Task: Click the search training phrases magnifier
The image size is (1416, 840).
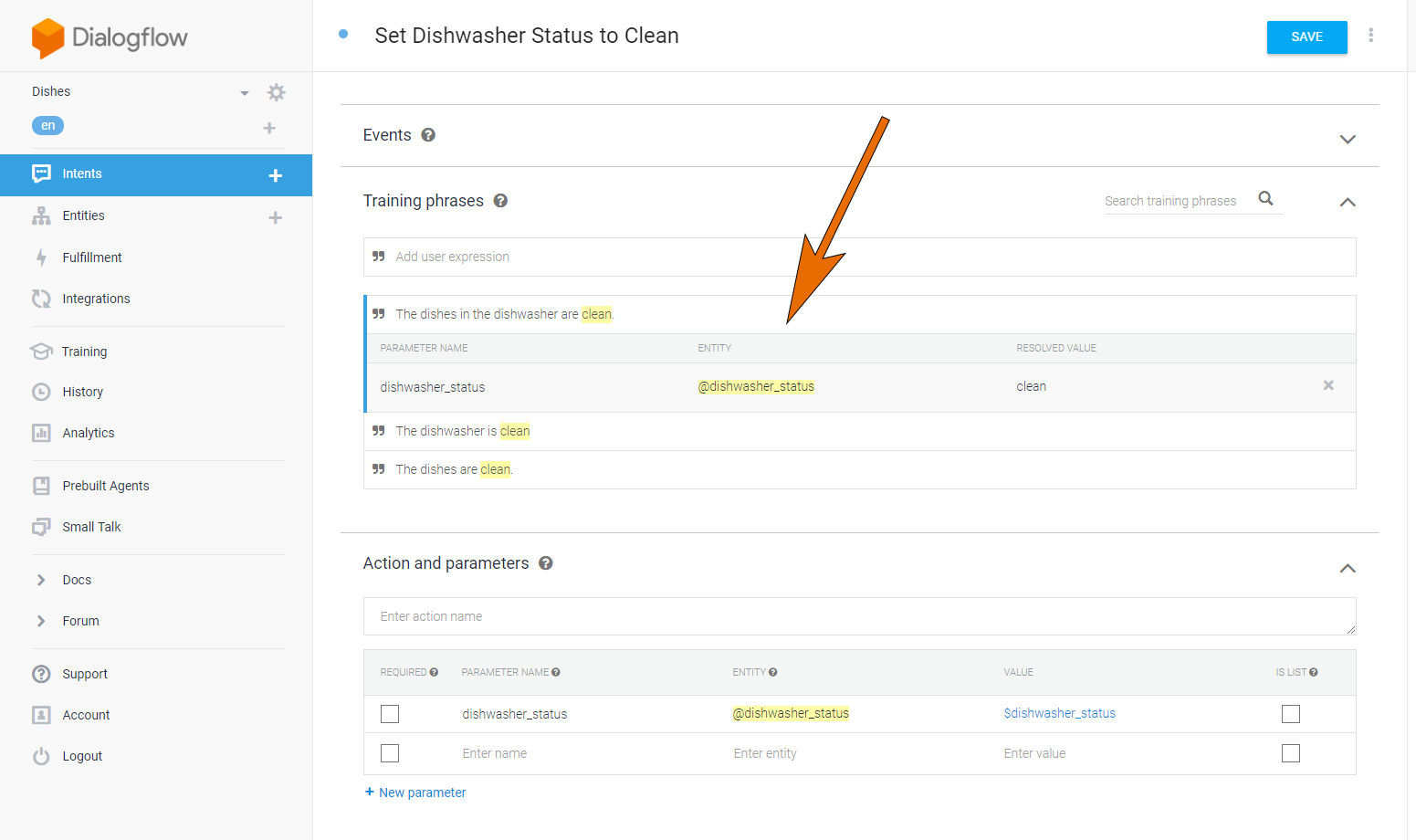Action: click(1265, 199)
